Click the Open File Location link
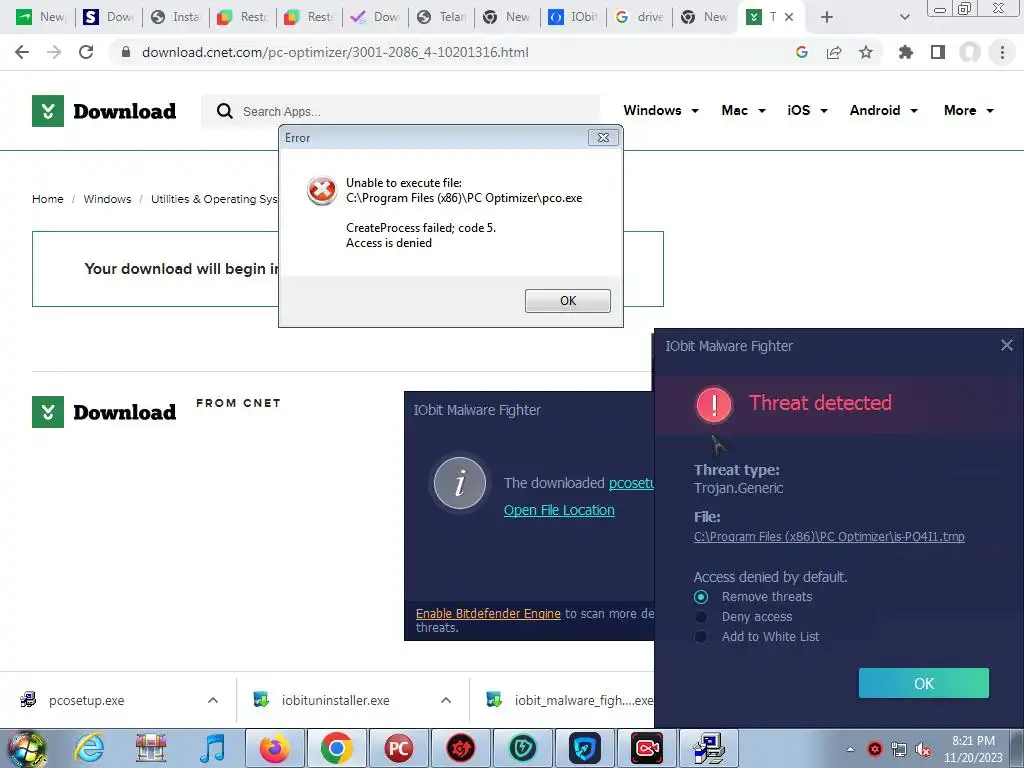Screen dimensions: 1024x768 coord(559,511)
